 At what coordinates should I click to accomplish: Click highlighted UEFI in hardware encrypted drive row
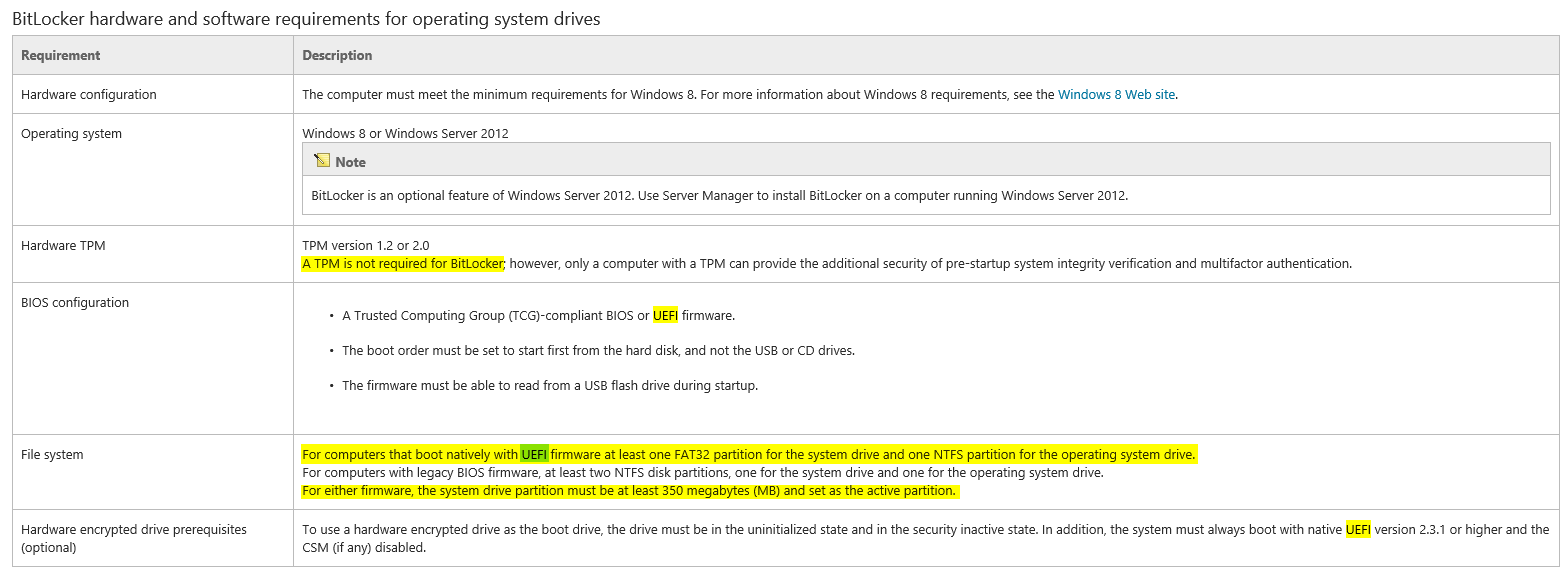point(1358,529)
